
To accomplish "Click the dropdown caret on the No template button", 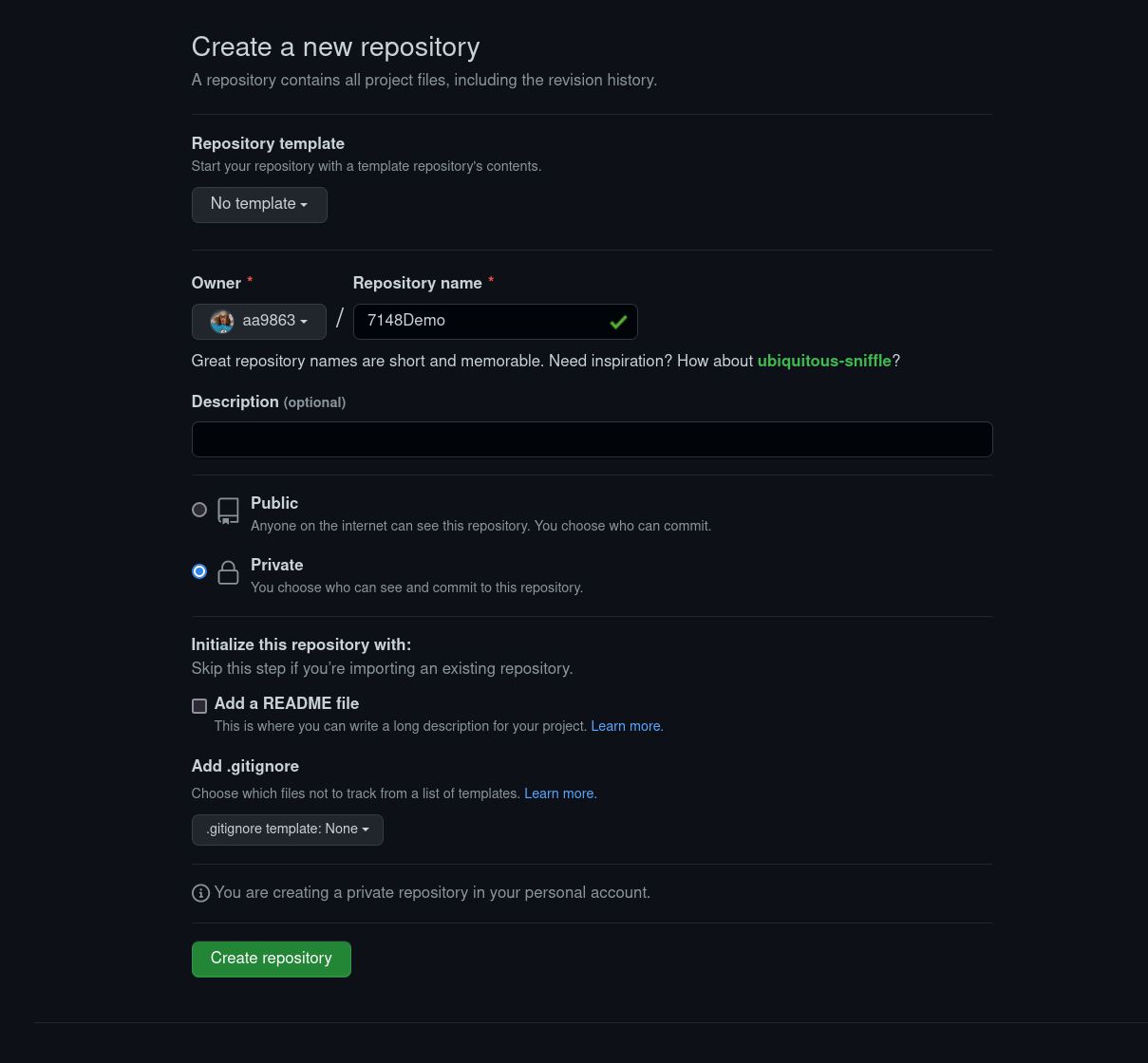I will coord(303,204).
